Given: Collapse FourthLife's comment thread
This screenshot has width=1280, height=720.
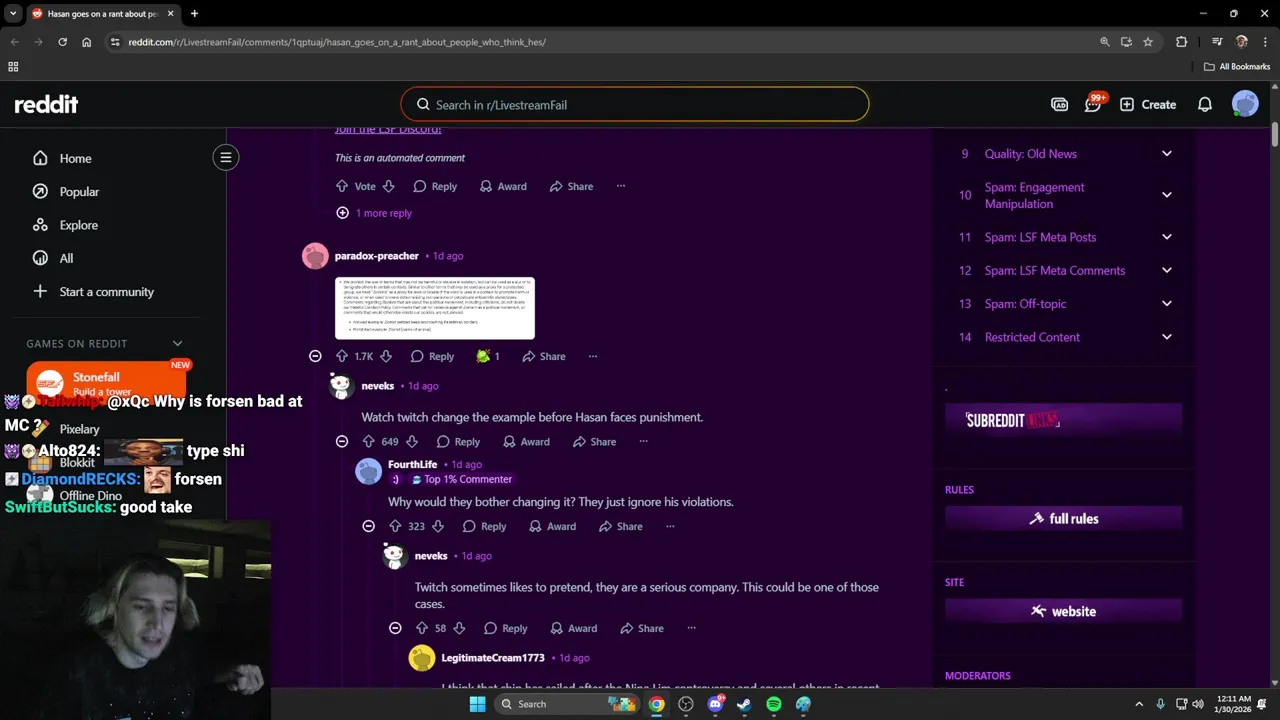Looking at the screenshot, I should click(368, 526).
